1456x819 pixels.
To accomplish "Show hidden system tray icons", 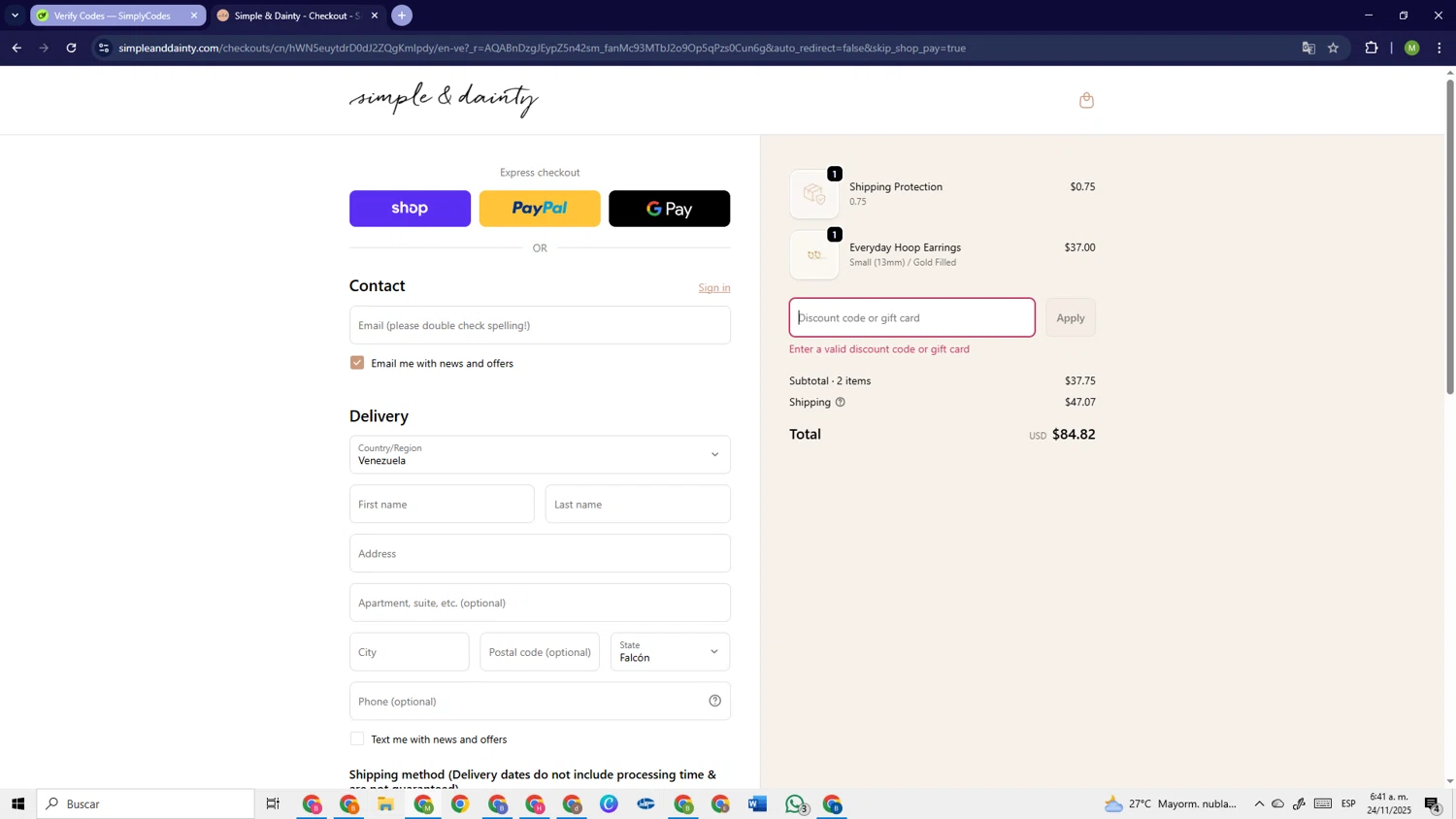I will point(1259,803).
